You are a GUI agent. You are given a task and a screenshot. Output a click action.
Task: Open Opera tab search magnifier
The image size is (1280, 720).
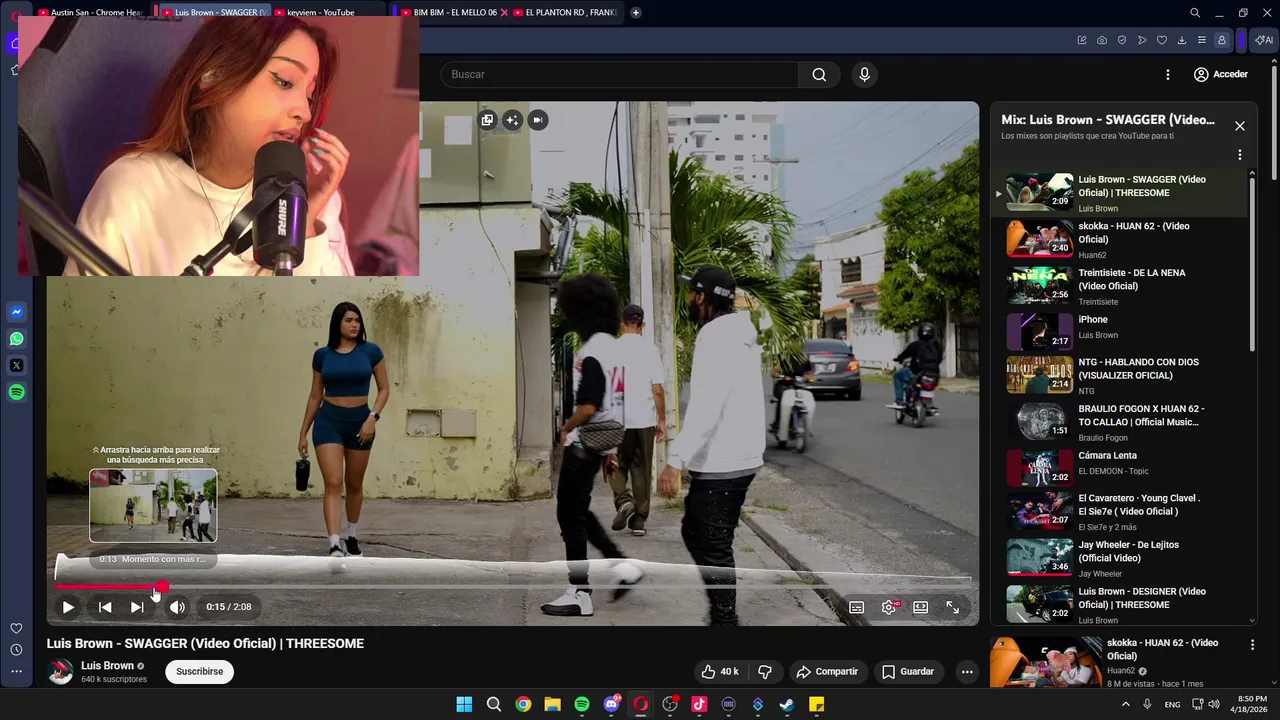coord(1195,13)
